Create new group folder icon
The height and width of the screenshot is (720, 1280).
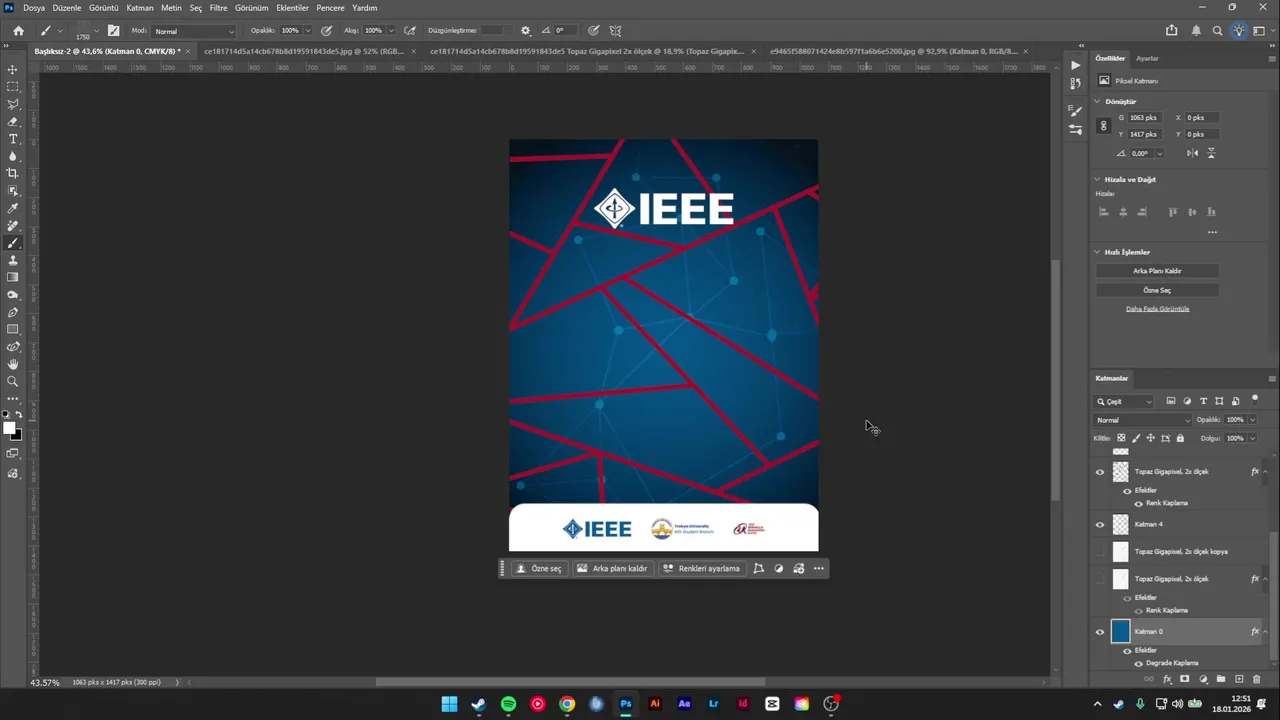[1221, 679]
